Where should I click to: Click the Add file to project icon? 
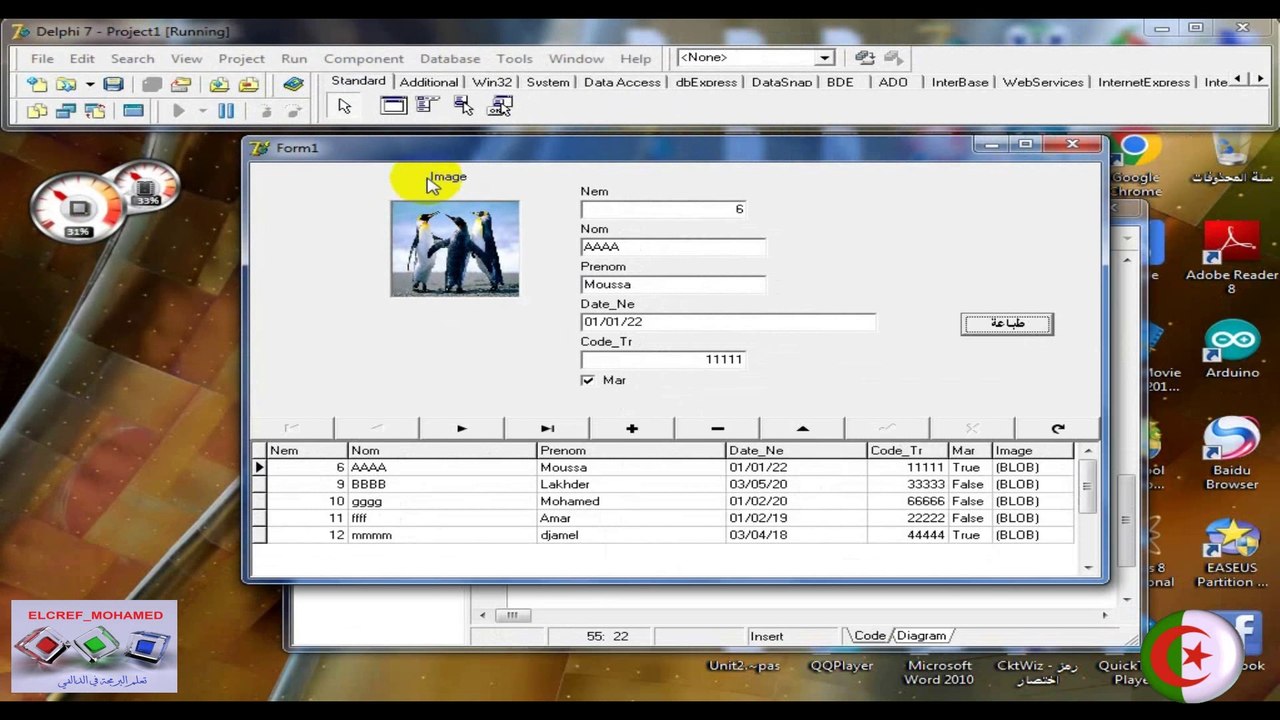tap(218, 85)
